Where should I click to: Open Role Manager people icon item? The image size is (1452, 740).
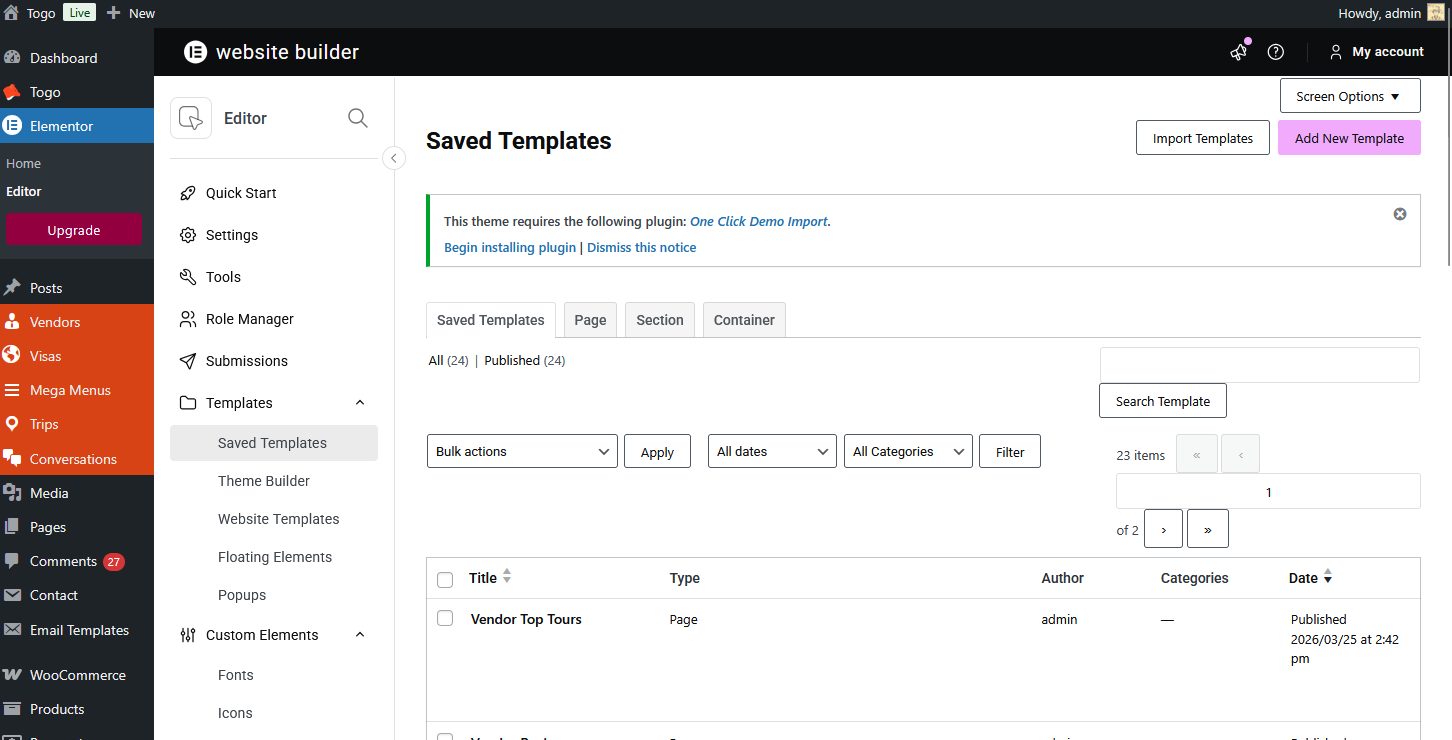click(x=188, y=319)
